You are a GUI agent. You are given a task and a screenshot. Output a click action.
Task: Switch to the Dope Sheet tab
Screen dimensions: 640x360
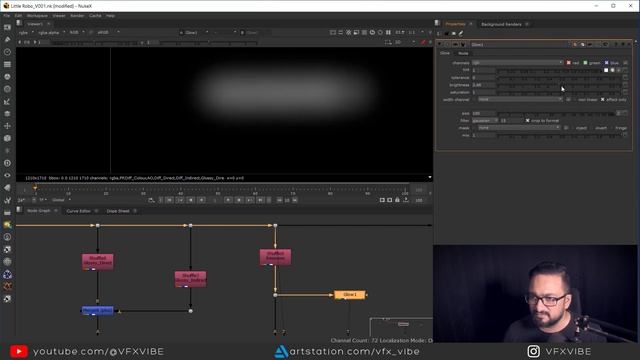[x=118, y=211]
